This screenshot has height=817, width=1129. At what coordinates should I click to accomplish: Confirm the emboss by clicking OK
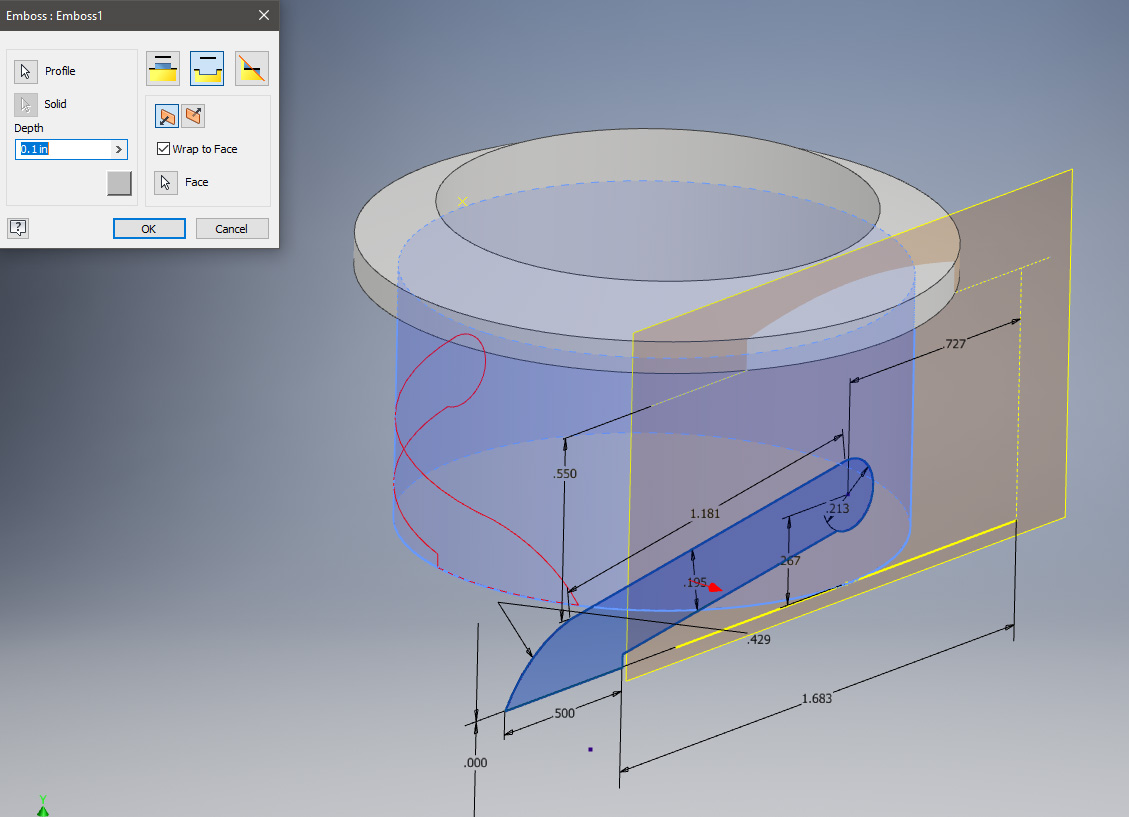pyautogui.click(x=148, y=228)
